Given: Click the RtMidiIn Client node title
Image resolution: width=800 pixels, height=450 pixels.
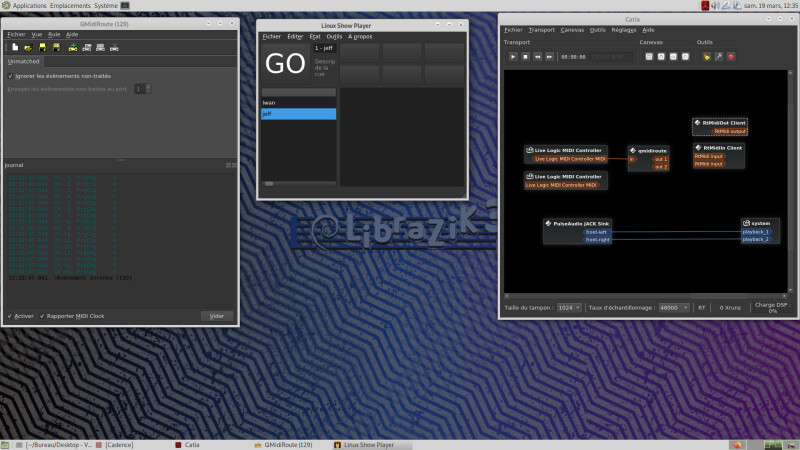Looking at the screenshot, I should 722,148.
